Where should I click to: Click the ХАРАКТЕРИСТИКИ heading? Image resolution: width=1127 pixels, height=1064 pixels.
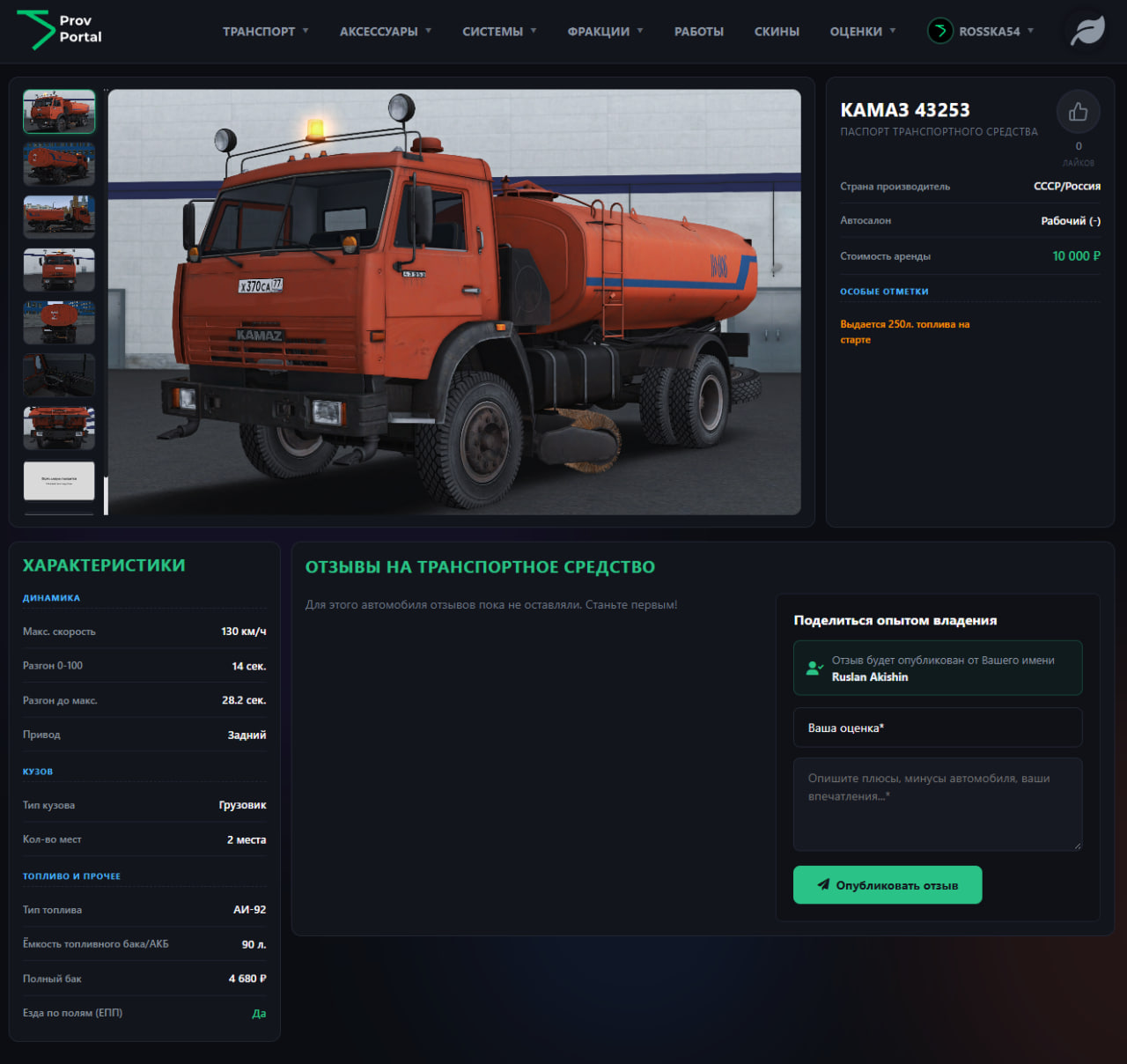[104, 565]
